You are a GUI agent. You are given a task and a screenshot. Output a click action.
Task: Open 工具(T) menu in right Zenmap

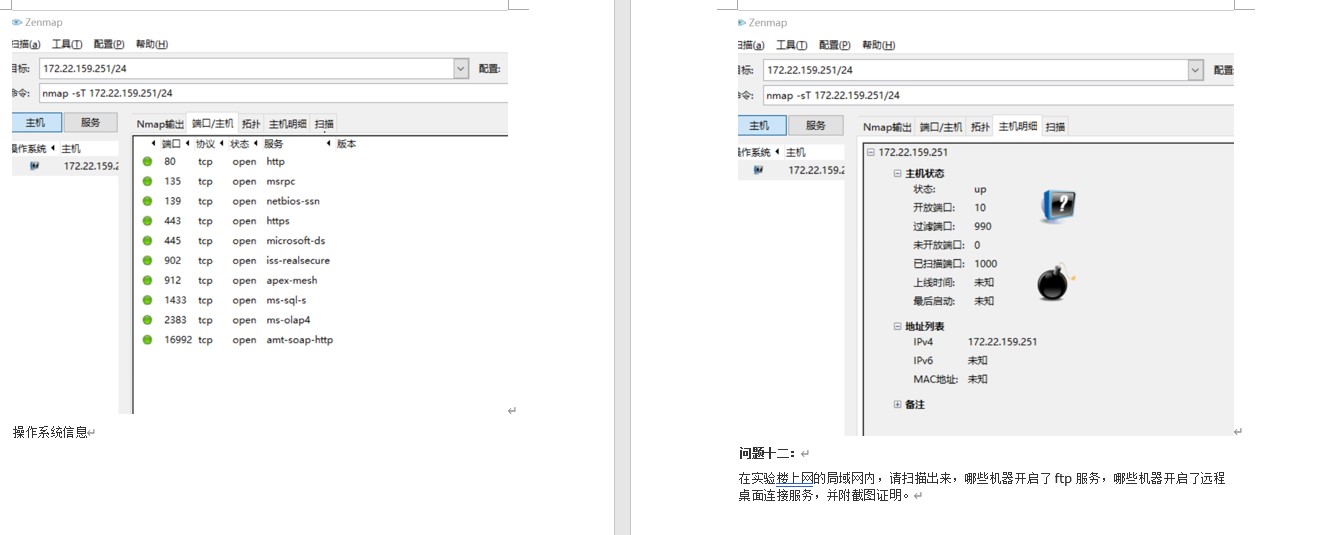792,45
